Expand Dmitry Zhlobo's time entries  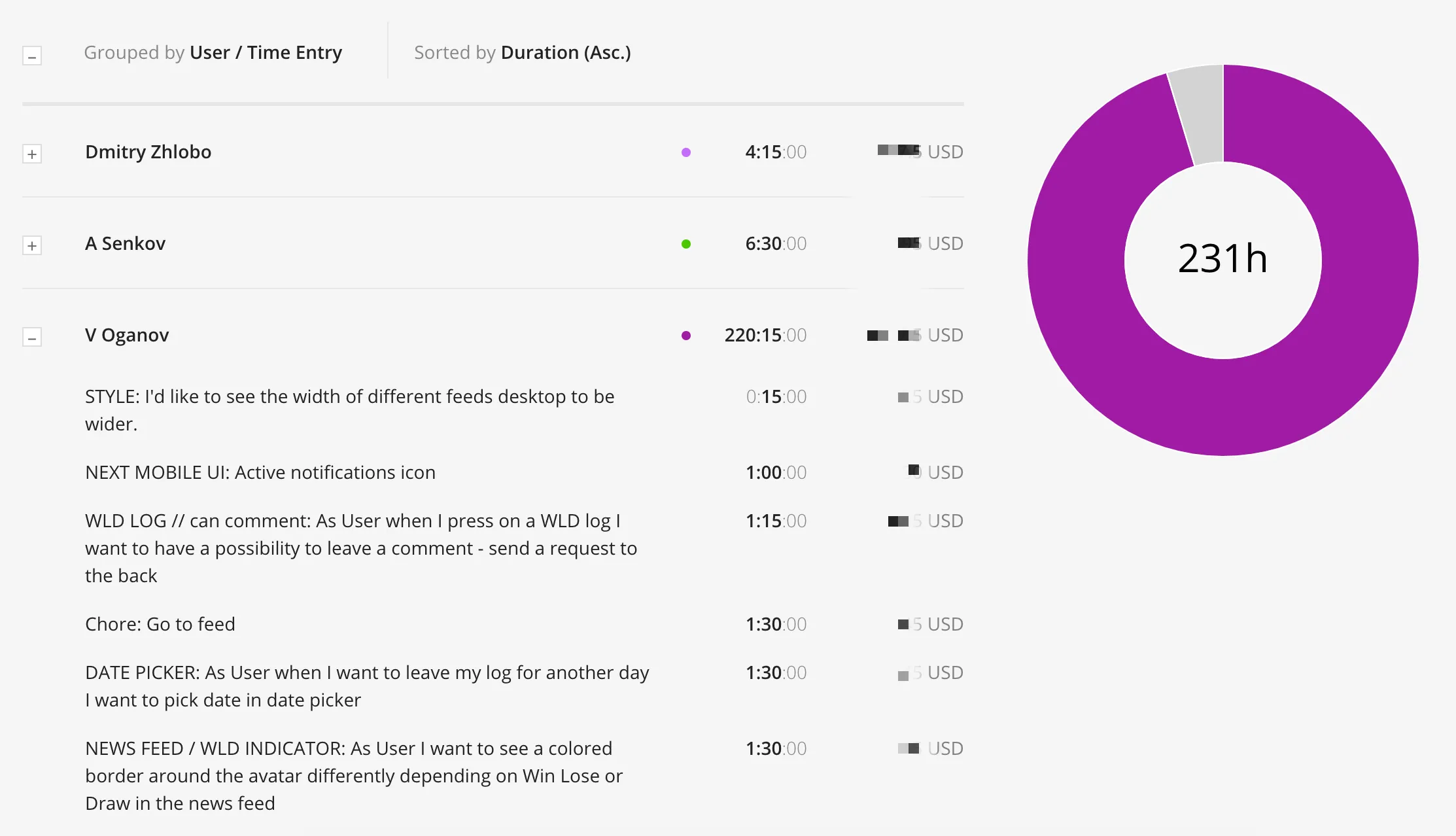click(32, 154)
